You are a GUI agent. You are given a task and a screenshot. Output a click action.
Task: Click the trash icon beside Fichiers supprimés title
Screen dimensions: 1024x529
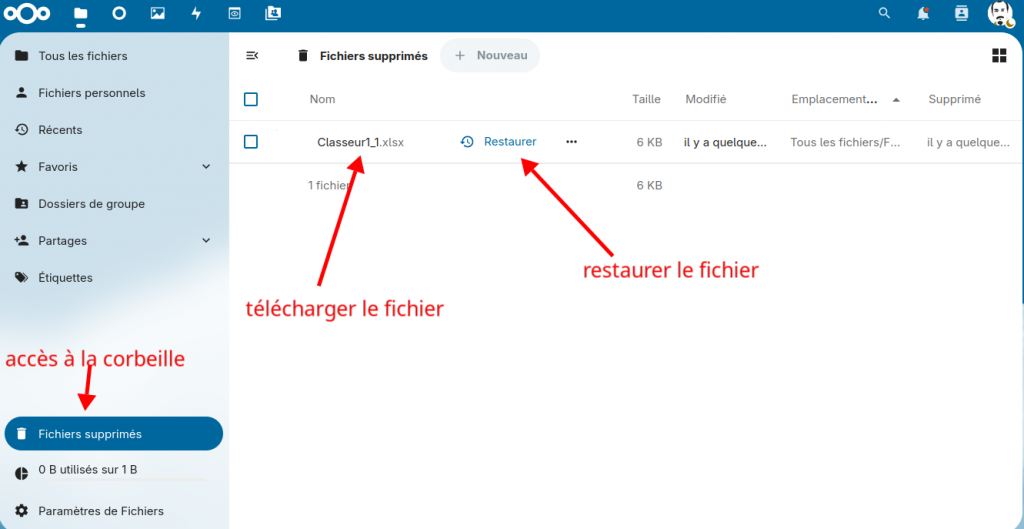[302, 56]
